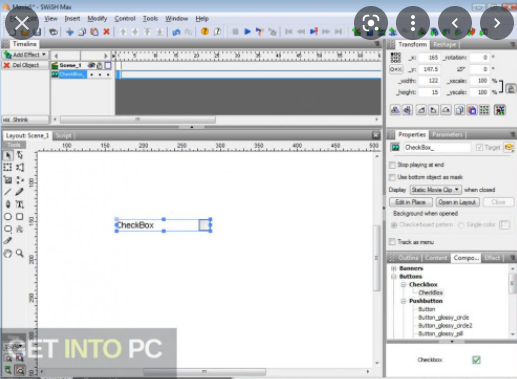Screen dimensions: 517x379
Task: Open the Modify menu
Action: [97, 19]
